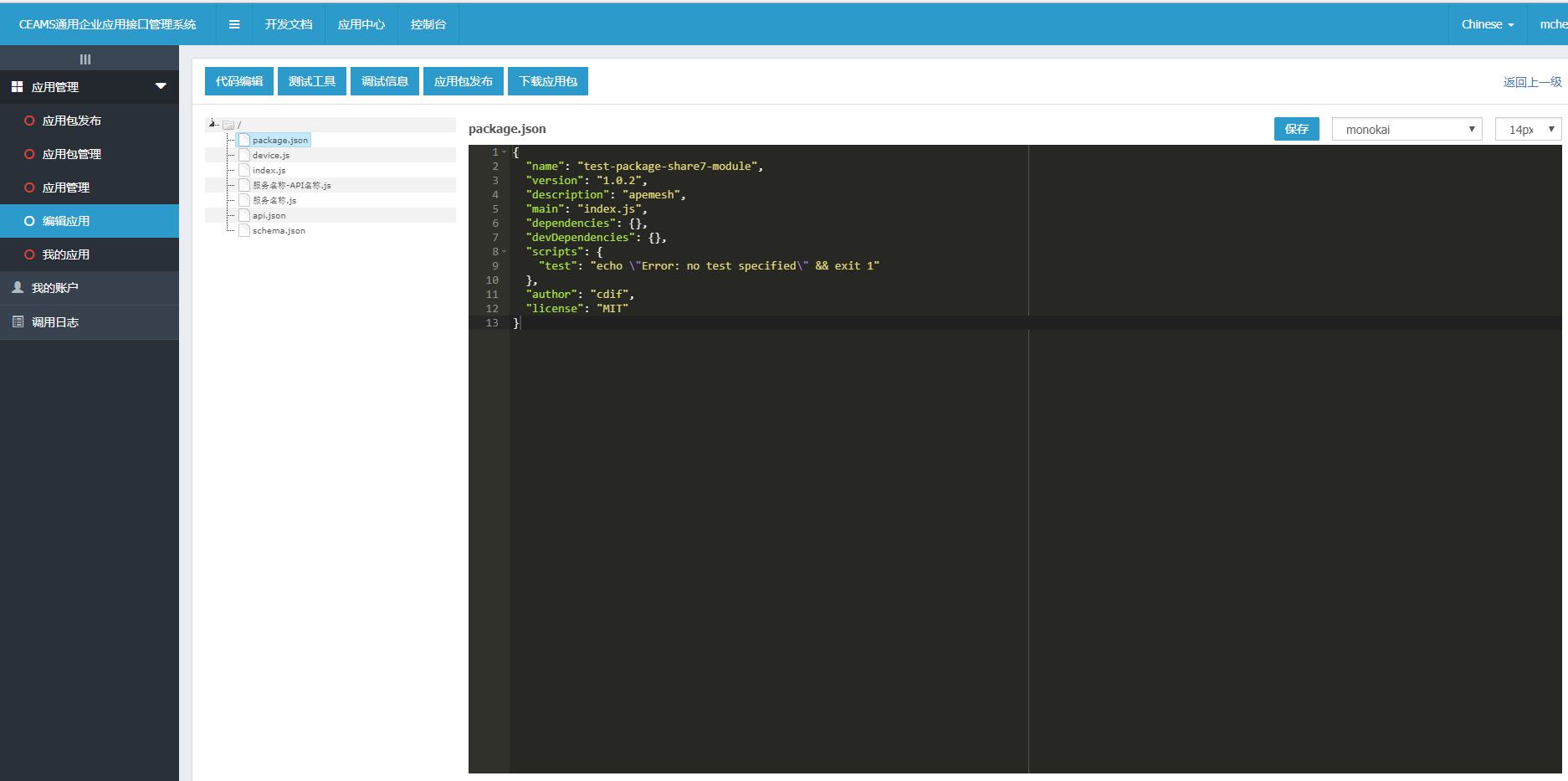Click the file icon beside api.json
The height and width of the screenshot is (781, 1568).
(x=244, y=215)
